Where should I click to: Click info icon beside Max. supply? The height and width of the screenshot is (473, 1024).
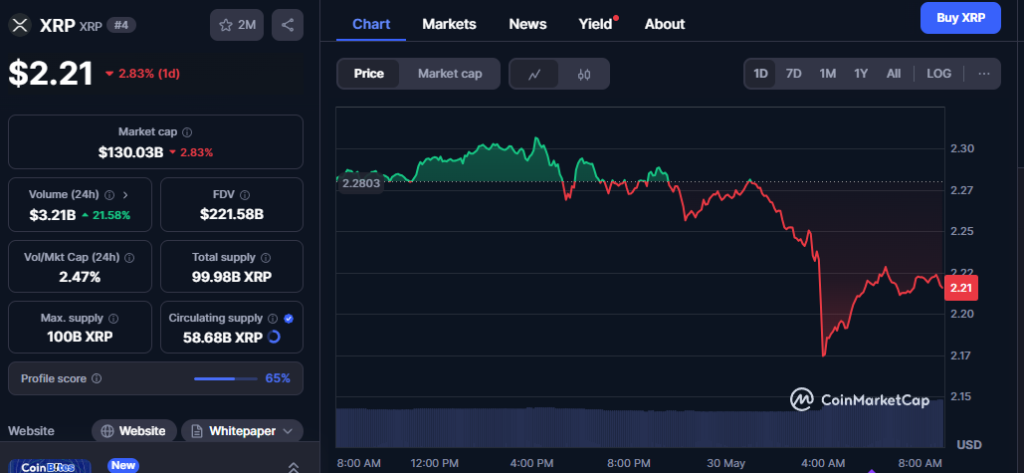(x=113, y=319)
